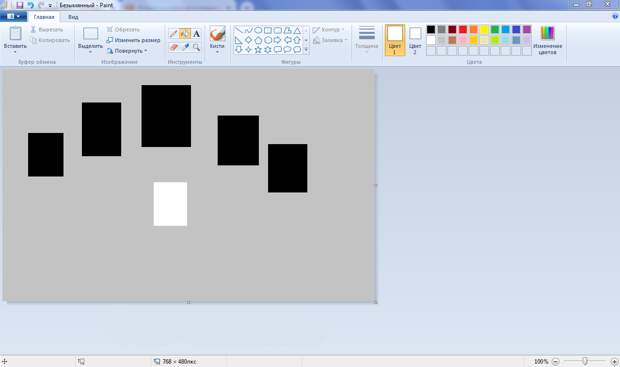620x367 pixels.
Task: Click the zoom slider handle
Action: tap(585, 361)
